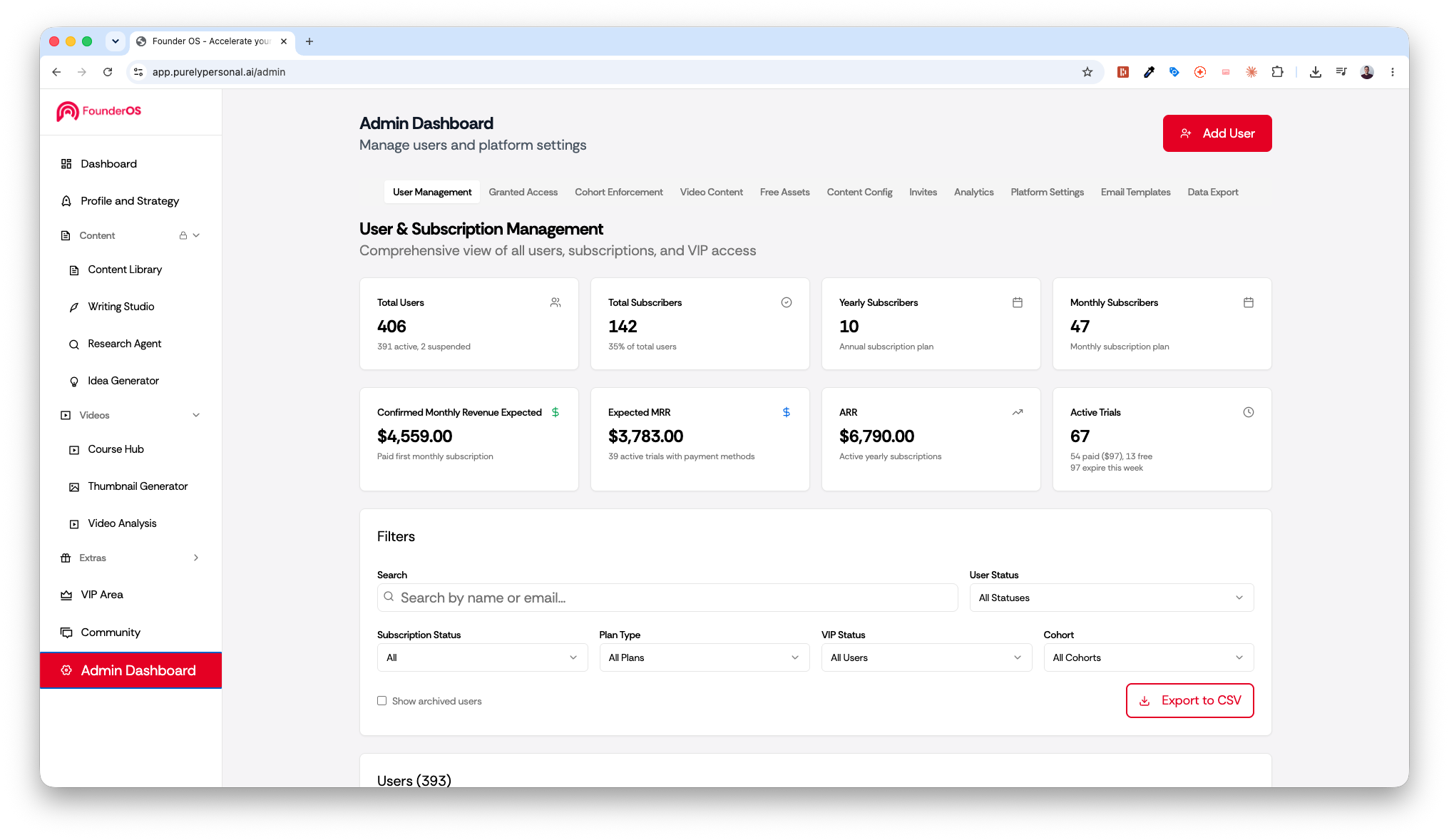Click the Users (393) heading

[x=414, y=780]
